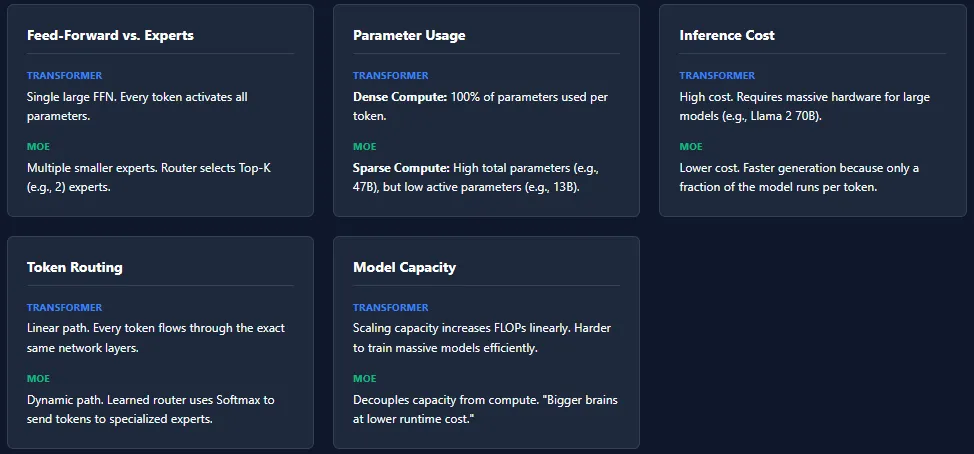
Task: Click the MOE label under Inference Cost
Action: (x=690, y=147)
